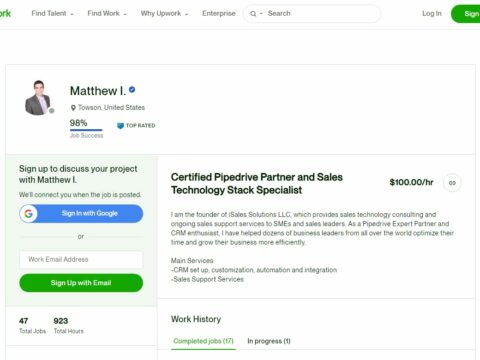Image resolution: width=480 pixels, height=360 pixels.
Task: Select the Completed jobs (17) tab
Action: 203,341
